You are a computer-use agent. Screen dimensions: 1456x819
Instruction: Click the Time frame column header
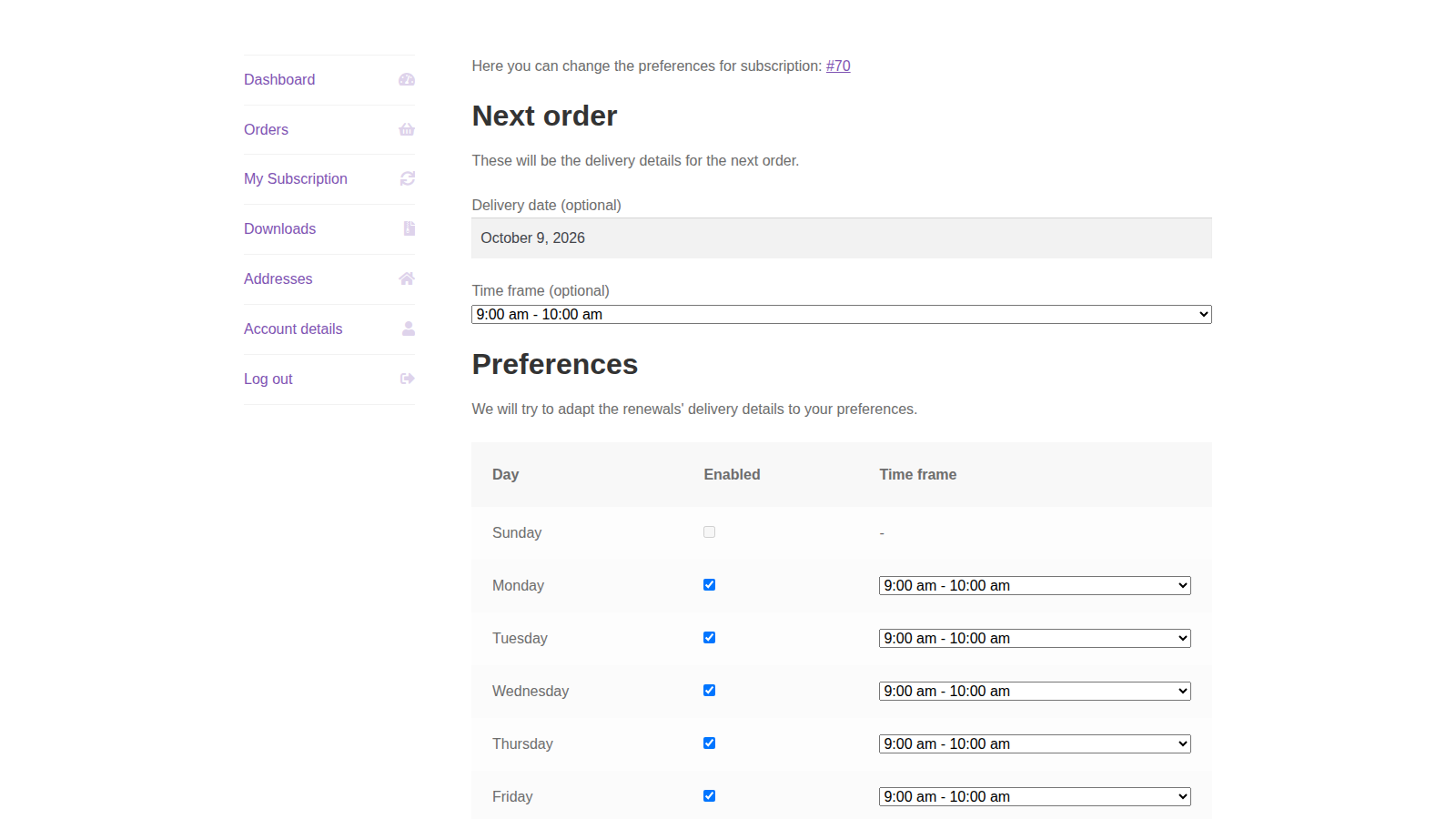(918, 475)
